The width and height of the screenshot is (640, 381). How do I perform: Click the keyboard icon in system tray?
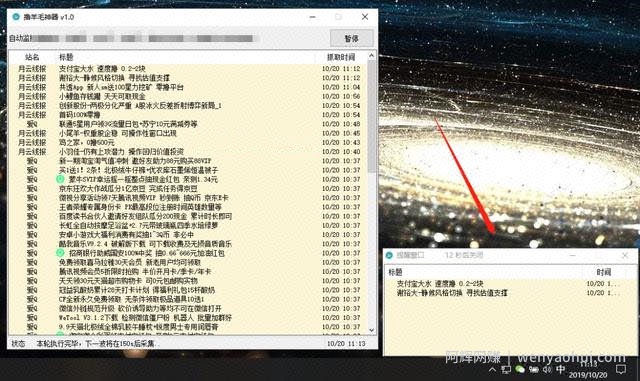[533, 369]
